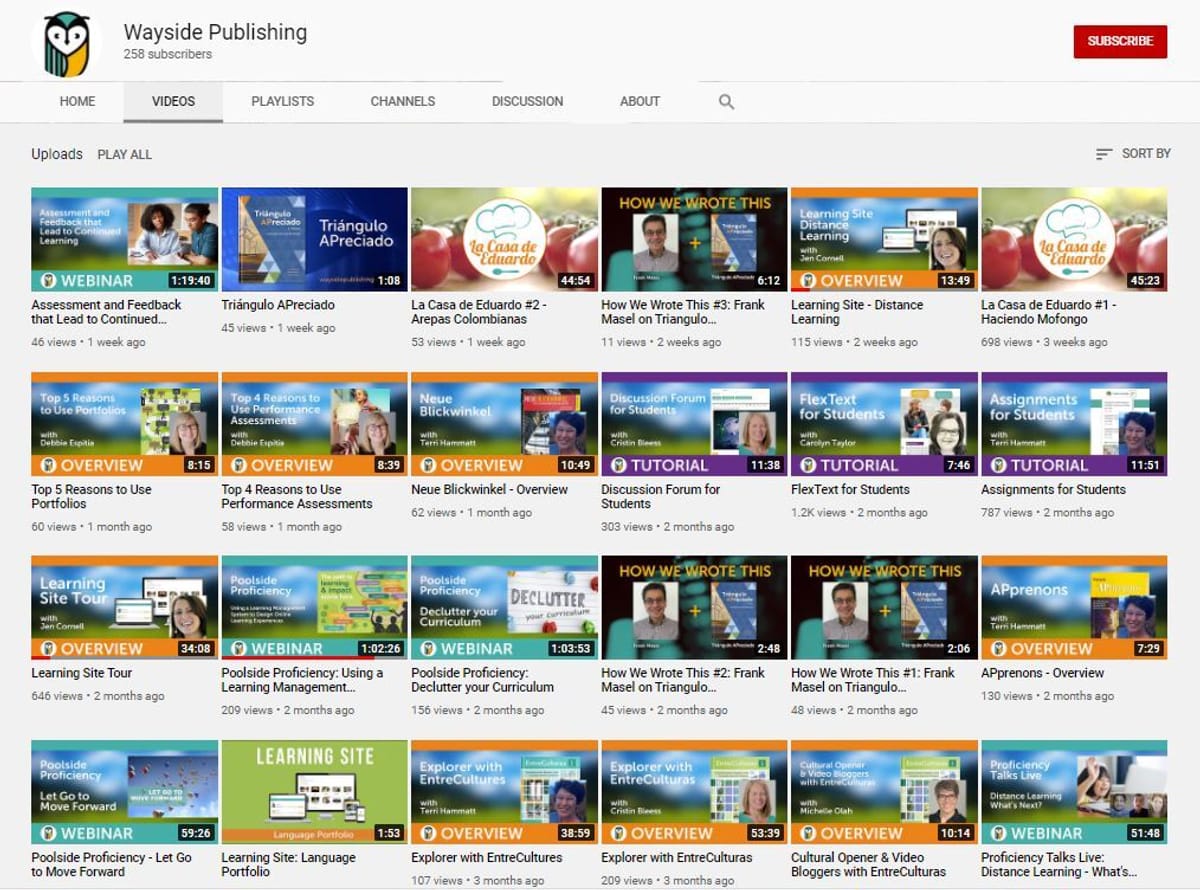The width and height of the screenshot is (1200, 890).
Task: Click 'Poolside Proficiency: Declutter your Curriculum' title
Action: pos(482,680)
